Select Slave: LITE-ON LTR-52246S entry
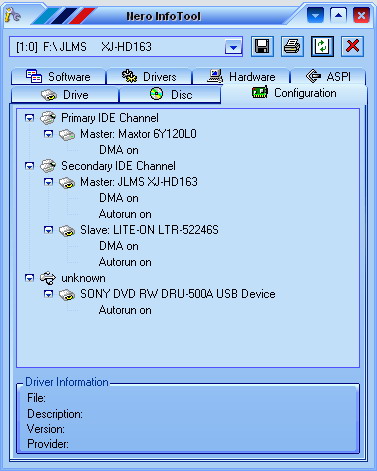The width and height of the screenshot is (377, 471). (149, 230)
